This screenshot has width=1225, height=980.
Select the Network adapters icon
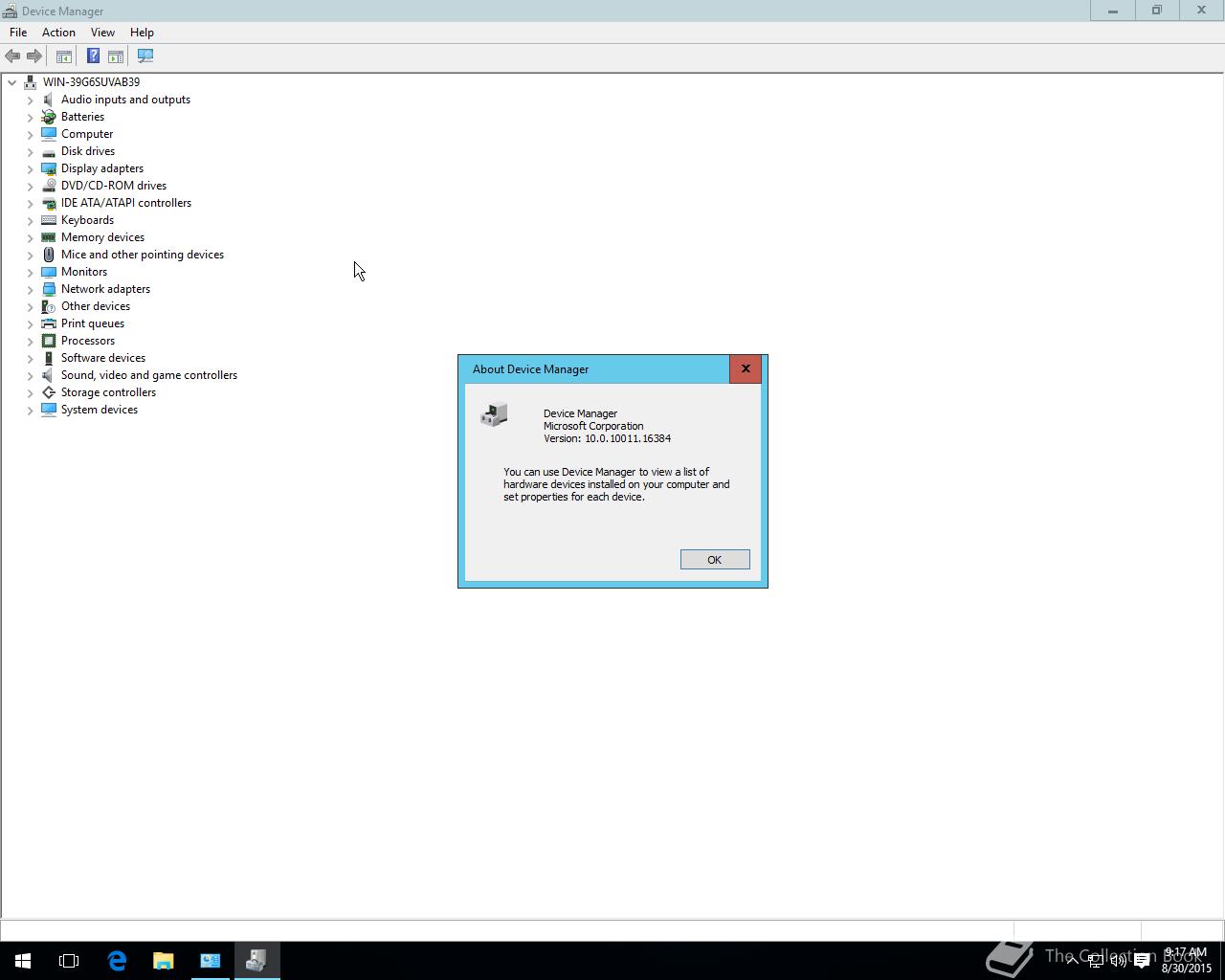(49, 289)
